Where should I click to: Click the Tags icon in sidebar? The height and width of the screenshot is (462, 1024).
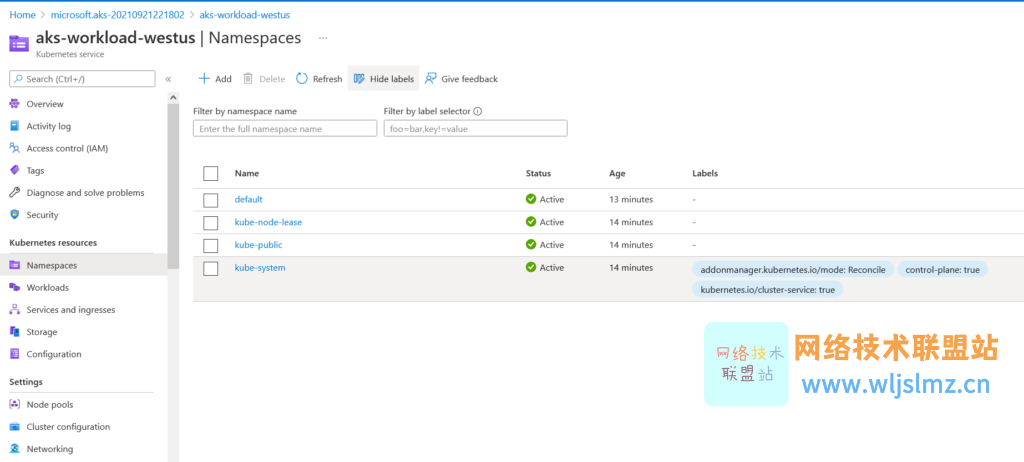pyautogui.click(x=14, y=171)
